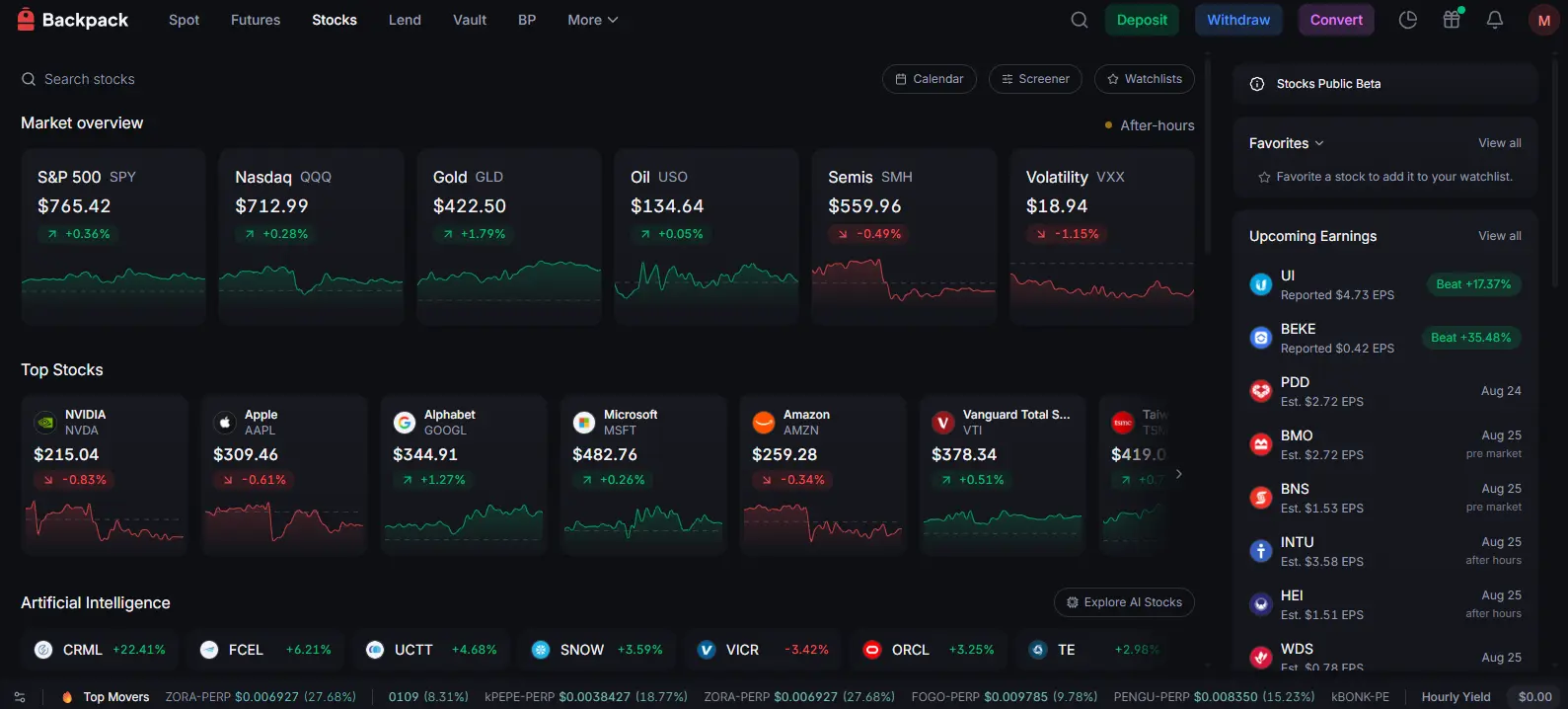Click the CRML stock logo icon
The width and height of the screenshot is (1568, 709).
coord(43,650)
